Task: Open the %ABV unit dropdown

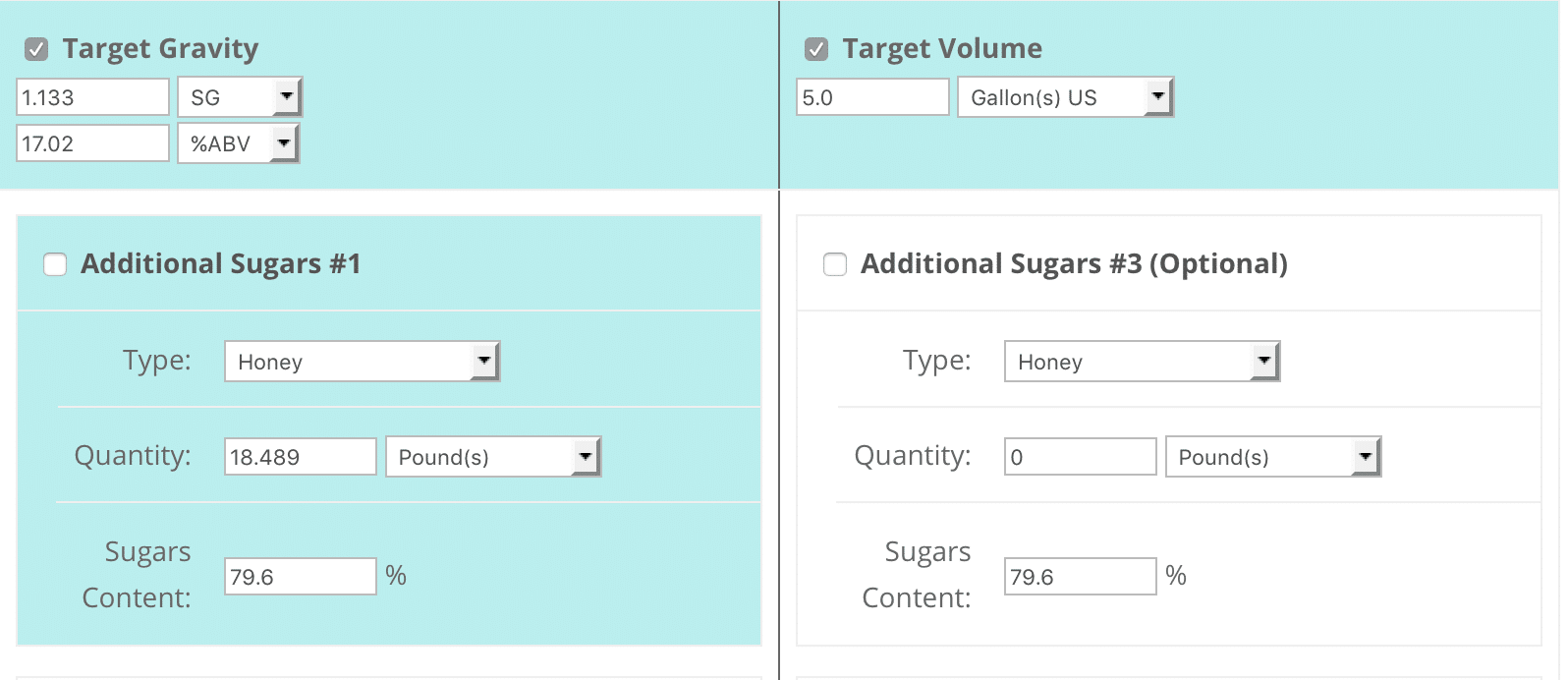Action: pyautogui.click(x=238, y=143)
